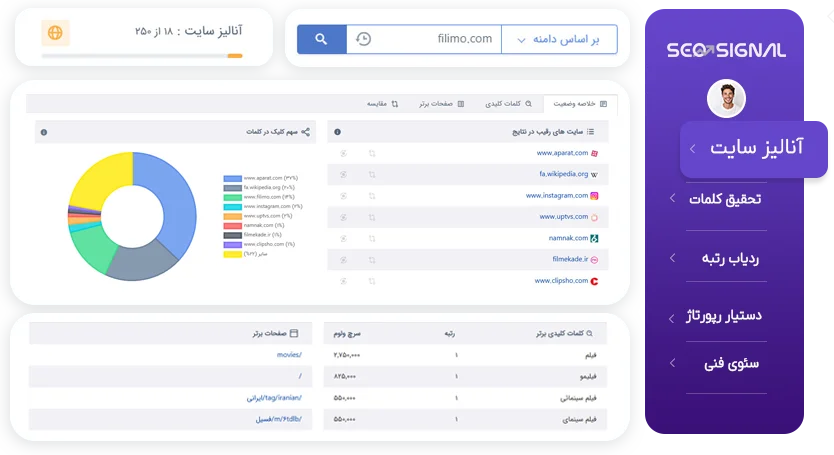
Task: Click the ۲,۷۵۰,۰۰۰ search volume value
Action: [x=347, y=355]
